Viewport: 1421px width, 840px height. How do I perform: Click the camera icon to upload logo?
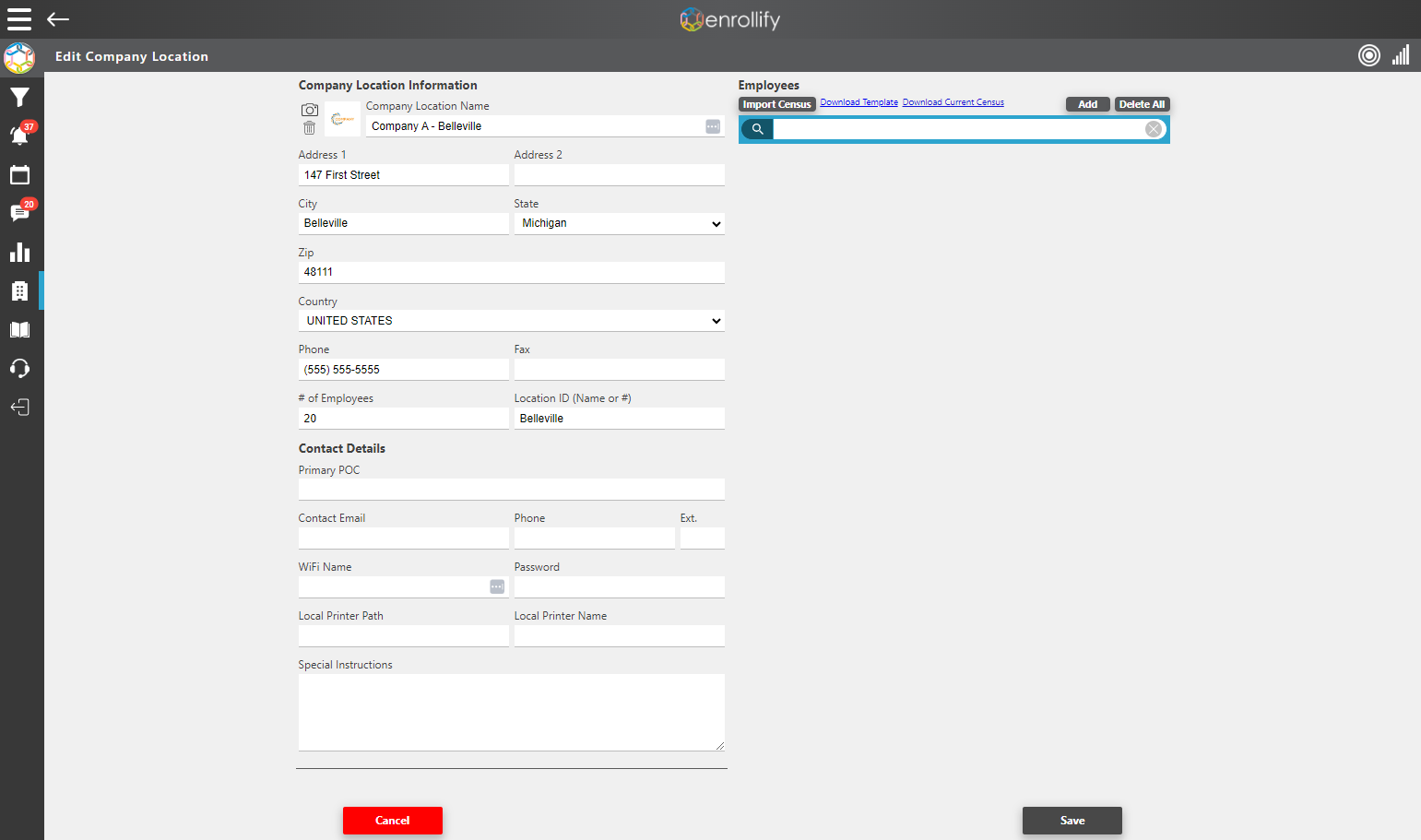coord(310,110)
